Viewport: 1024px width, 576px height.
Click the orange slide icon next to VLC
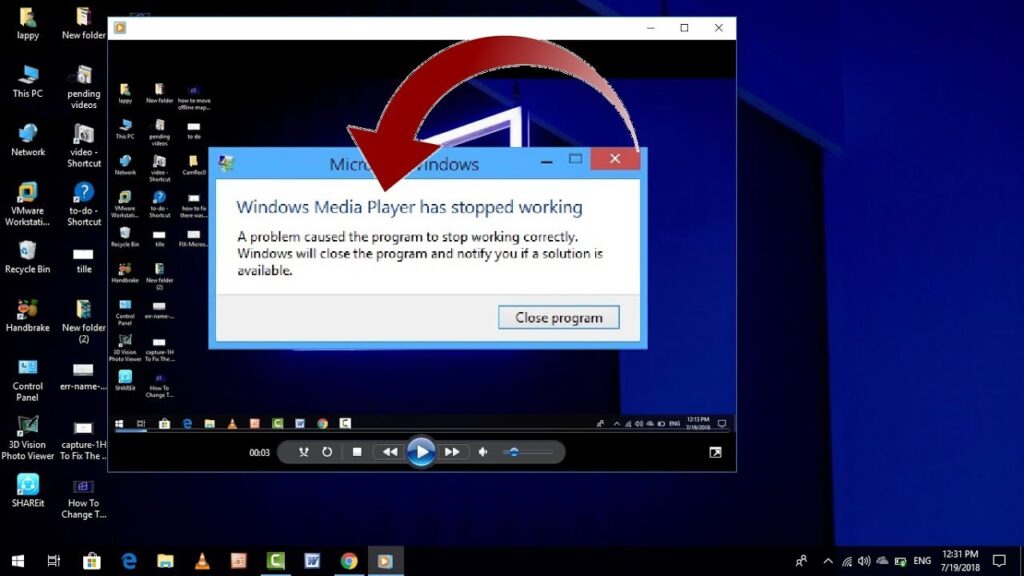pyautogui.click(x=238, y=561)
